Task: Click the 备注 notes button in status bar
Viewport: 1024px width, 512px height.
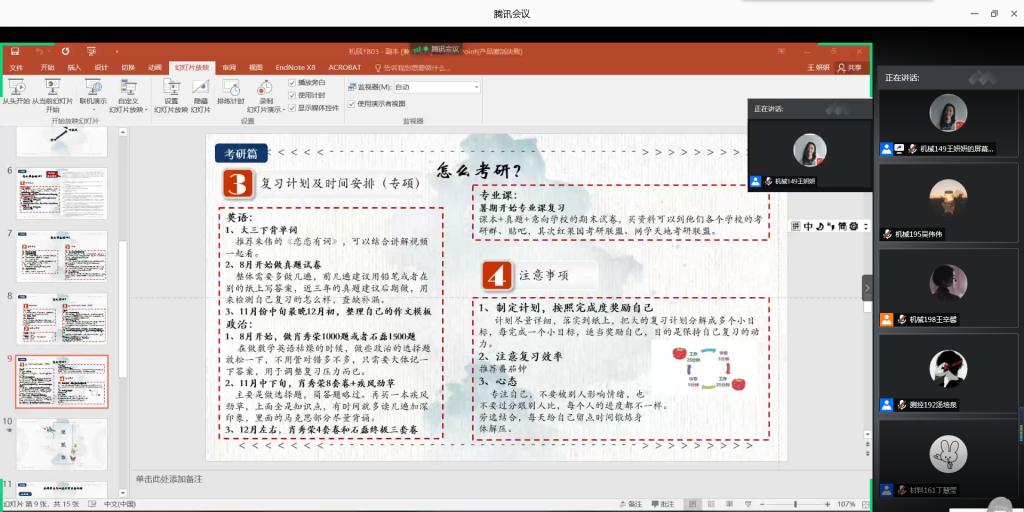Action: (629, 504)
